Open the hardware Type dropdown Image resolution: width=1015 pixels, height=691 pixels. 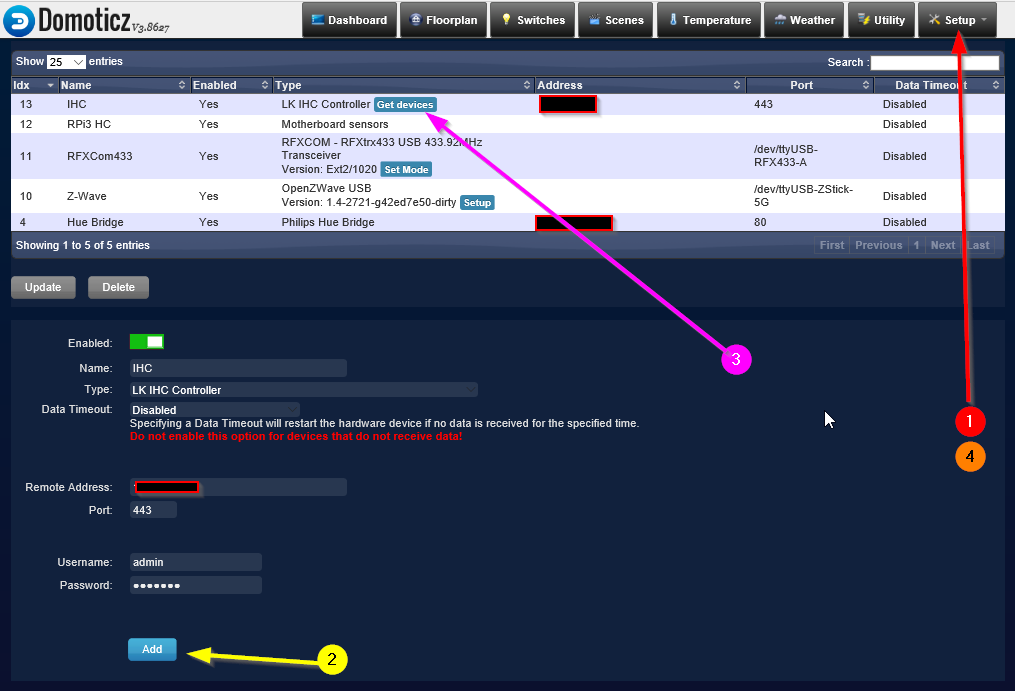point(303,390)
